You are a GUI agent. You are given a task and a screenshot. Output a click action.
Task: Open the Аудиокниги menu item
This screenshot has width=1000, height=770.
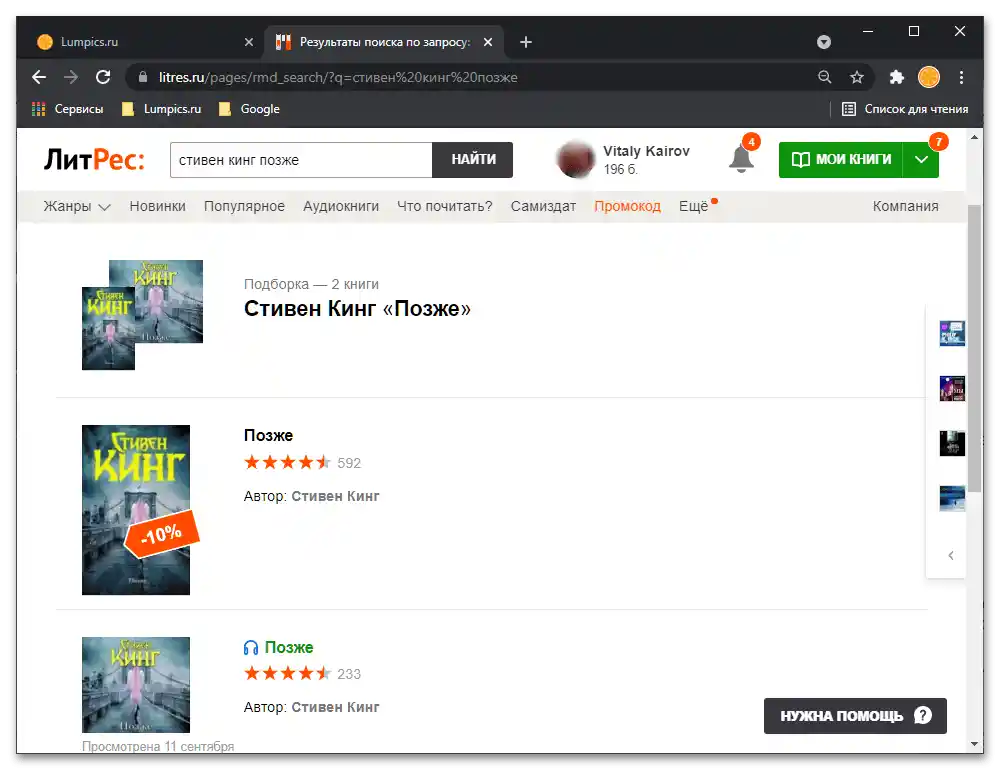point(341,207)
